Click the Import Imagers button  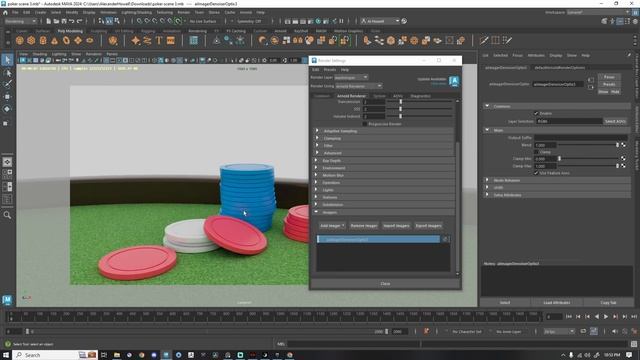point(396,226)
